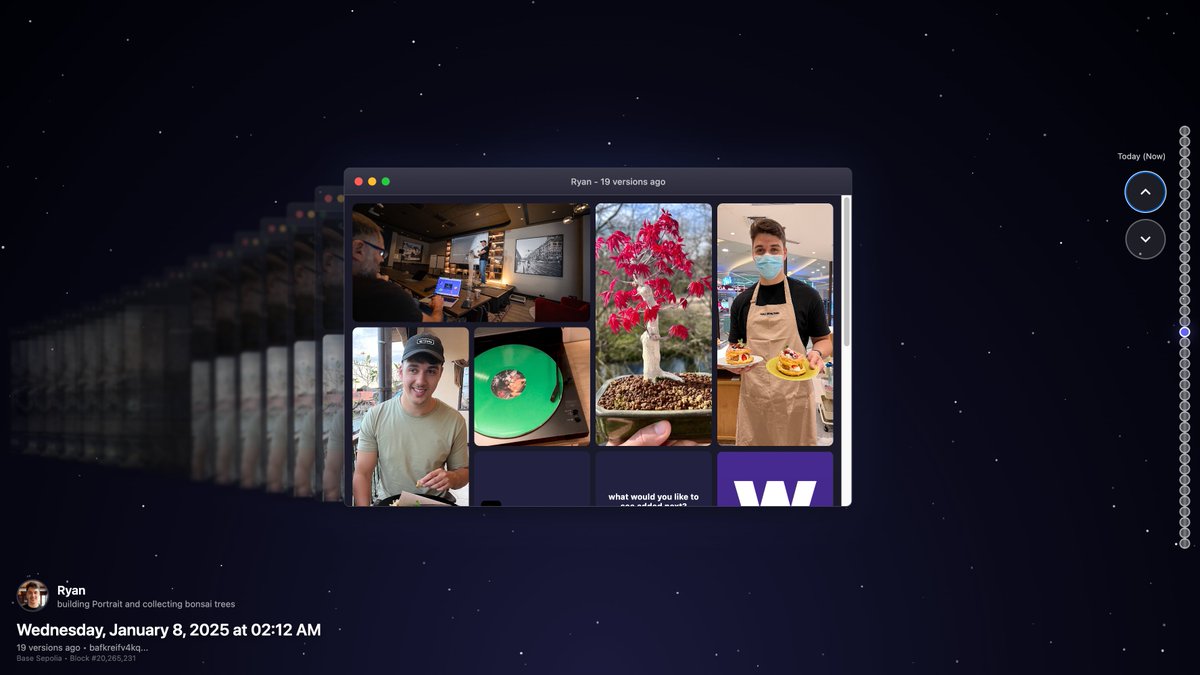Open the photo of the masked man in an apron
This screenshot has width=1200, height=675.
click(775, 325)
